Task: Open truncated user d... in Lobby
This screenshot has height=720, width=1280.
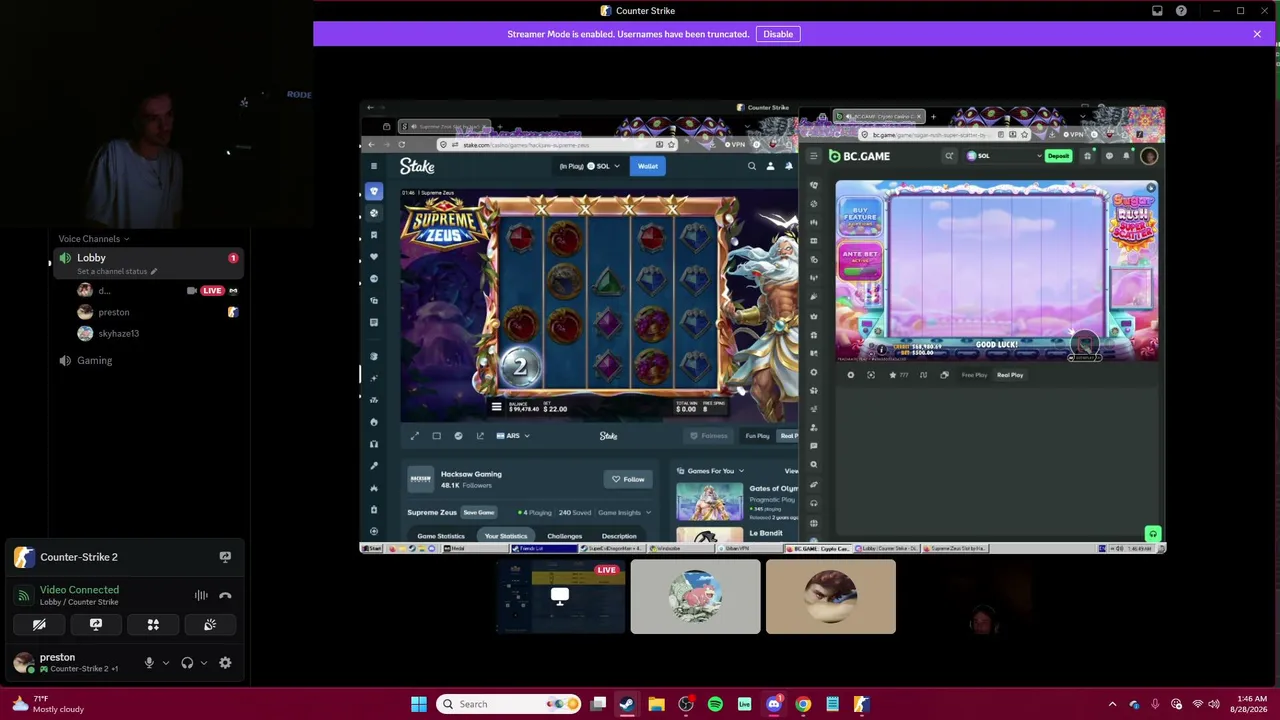Action: tap(104, 291)
